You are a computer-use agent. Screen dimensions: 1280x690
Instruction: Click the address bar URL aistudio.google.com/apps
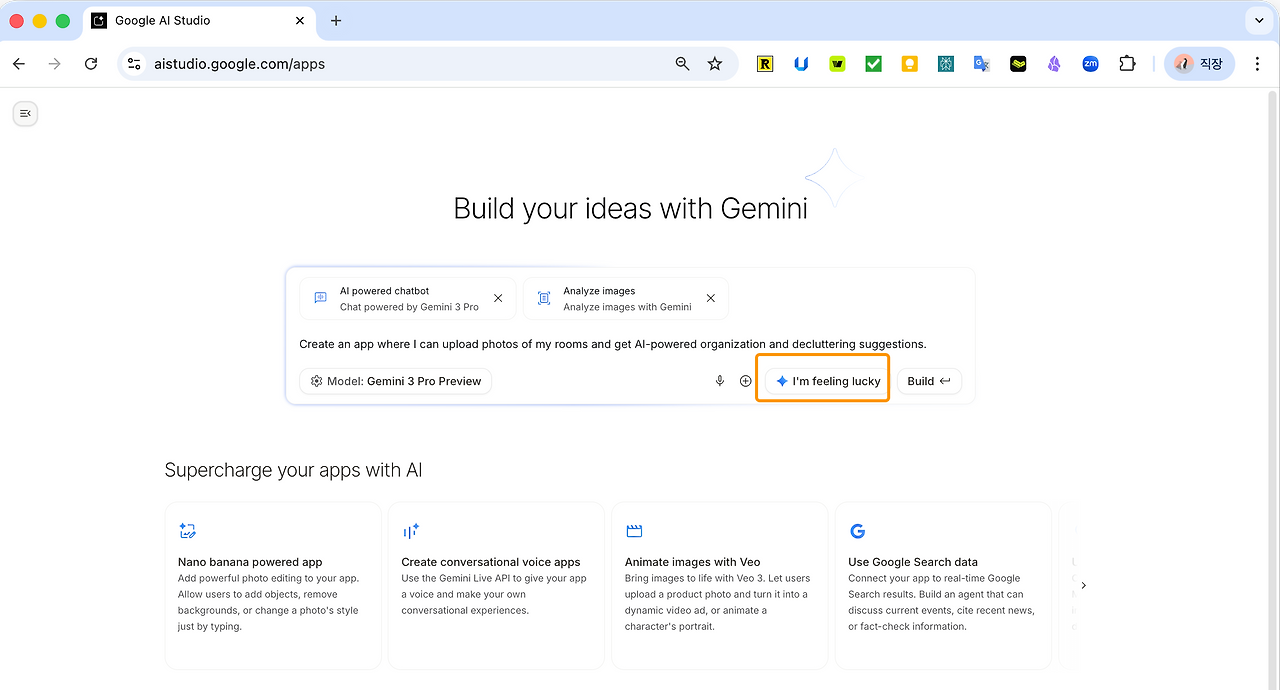coord(239,64)
